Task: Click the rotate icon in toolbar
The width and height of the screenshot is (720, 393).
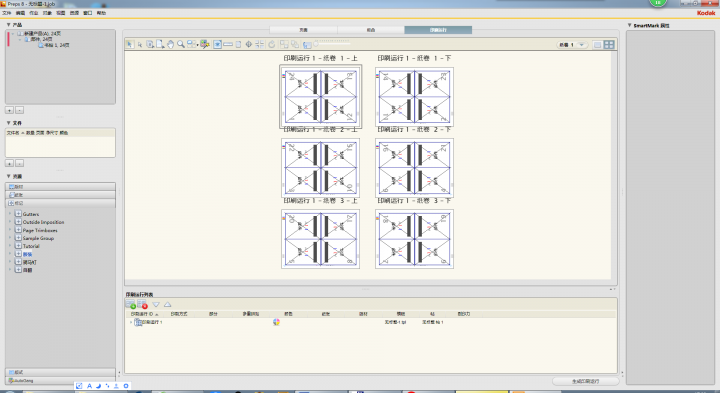Action: click(272, 45)
